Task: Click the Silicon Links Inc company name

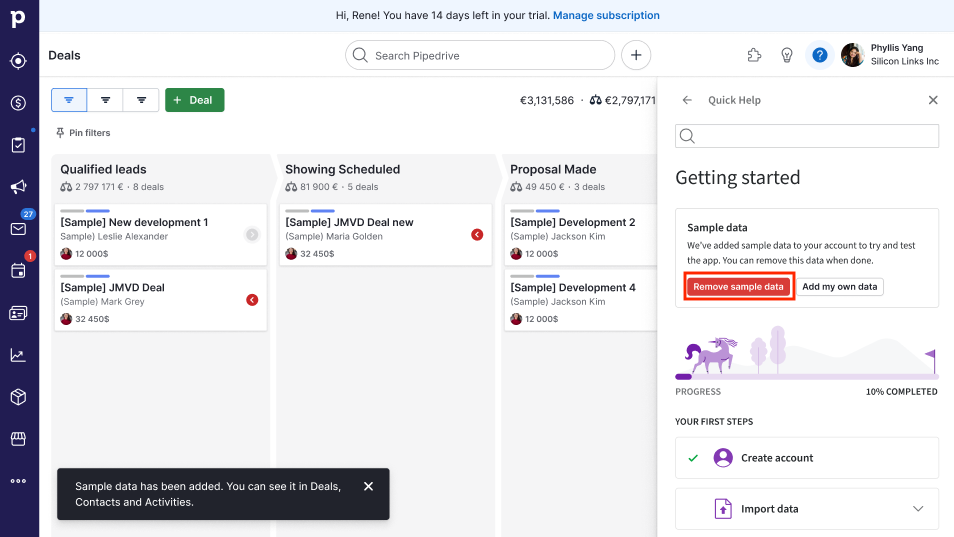Action: click(x=905, y=61)
